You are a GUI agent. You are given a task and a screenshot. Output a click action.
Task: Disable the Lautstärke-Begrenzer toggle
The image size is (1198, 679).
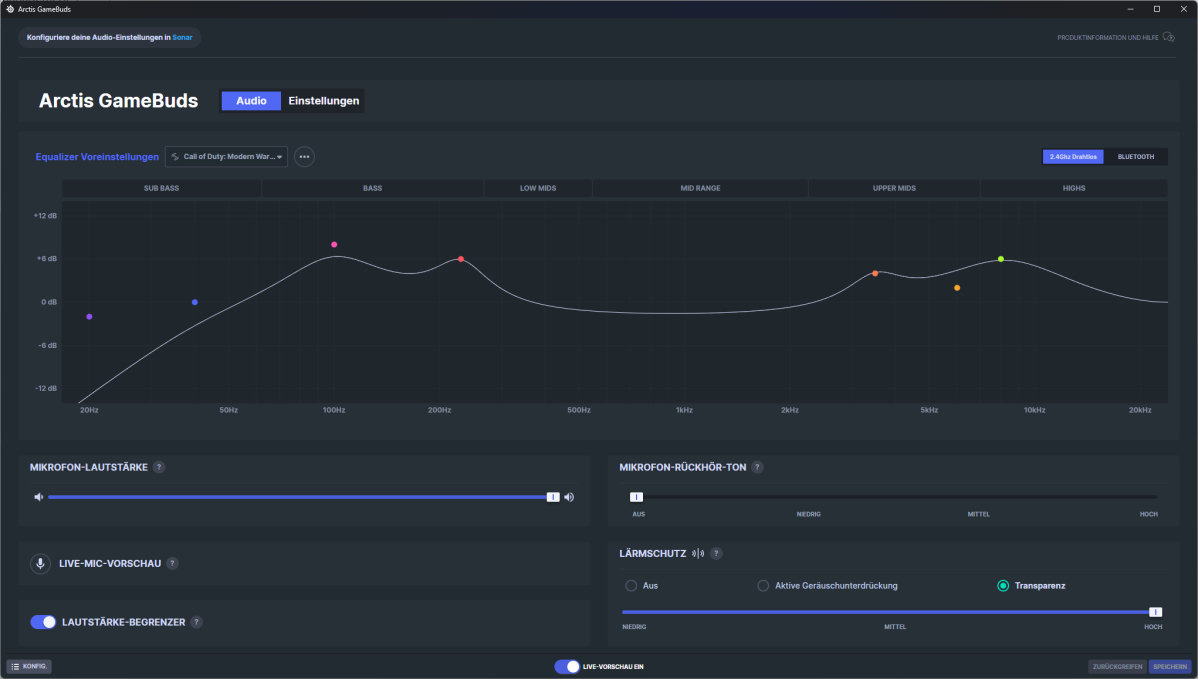pyautogui.click(x=43, y=622)
